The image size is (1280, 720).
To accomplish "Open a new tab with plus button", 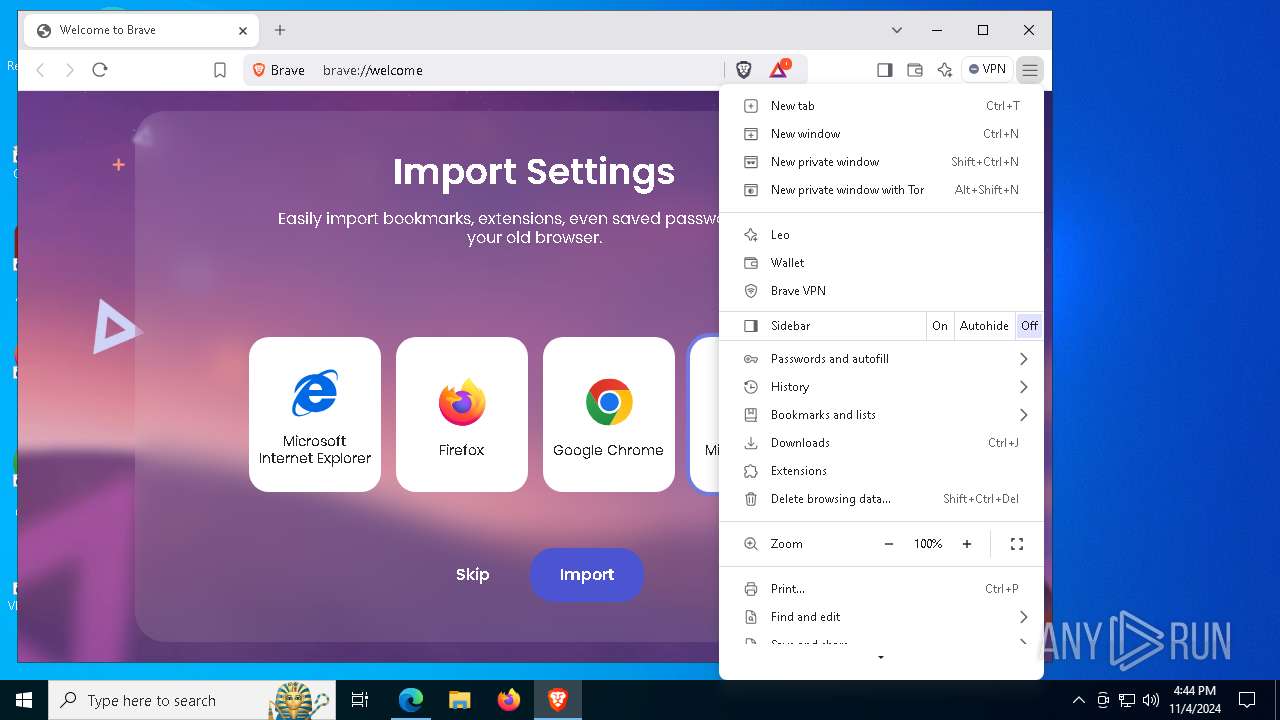I will point(280,30).
